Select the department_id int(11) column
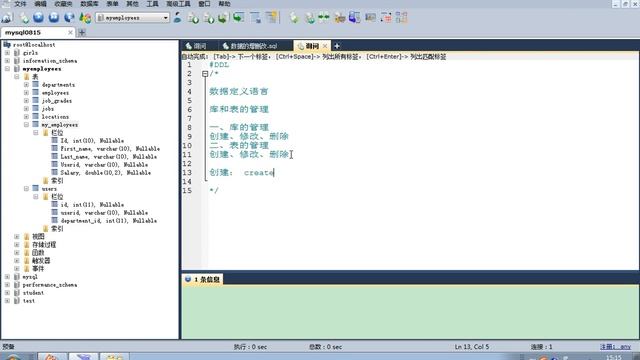 [109, 221]
